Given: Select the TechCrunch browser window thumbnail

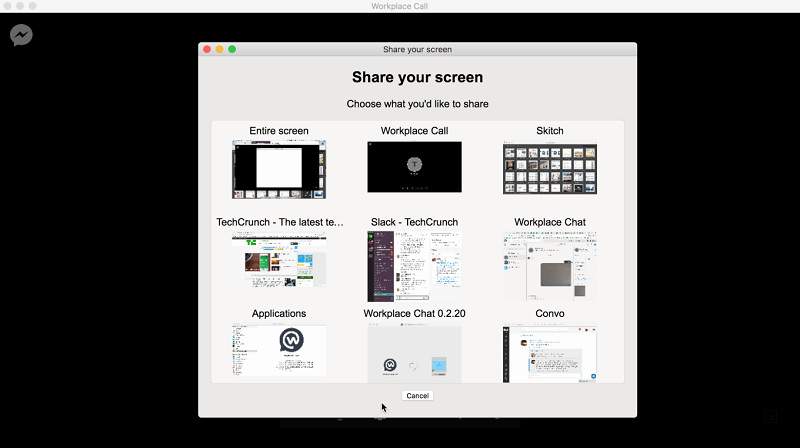Looking at the screenshot, I should [x=279, y=259].
